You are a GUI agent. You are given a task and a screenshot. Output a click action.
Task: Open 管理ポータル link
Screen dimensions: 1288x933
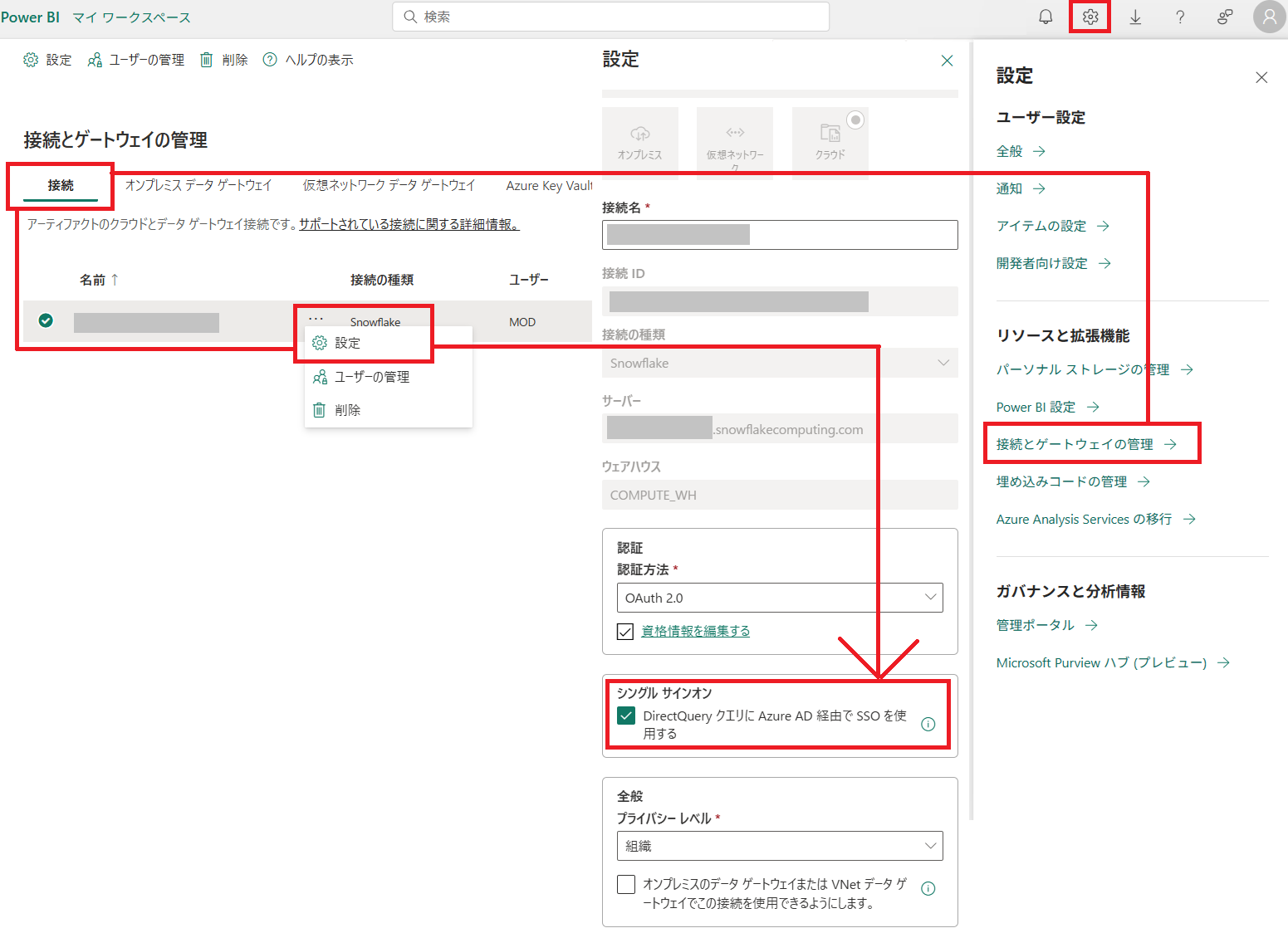pos(1047,625)
